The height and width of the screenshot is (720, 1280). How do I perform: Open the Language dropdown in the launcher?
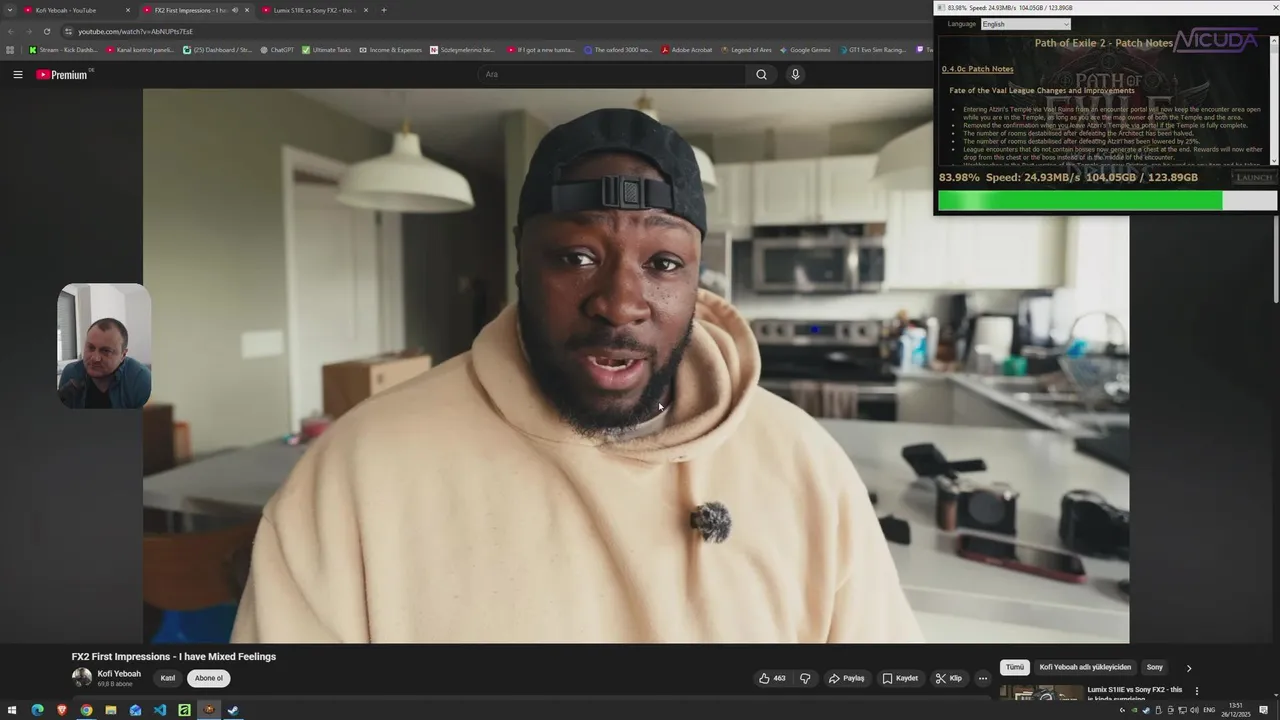click(x=1025, y=24)
